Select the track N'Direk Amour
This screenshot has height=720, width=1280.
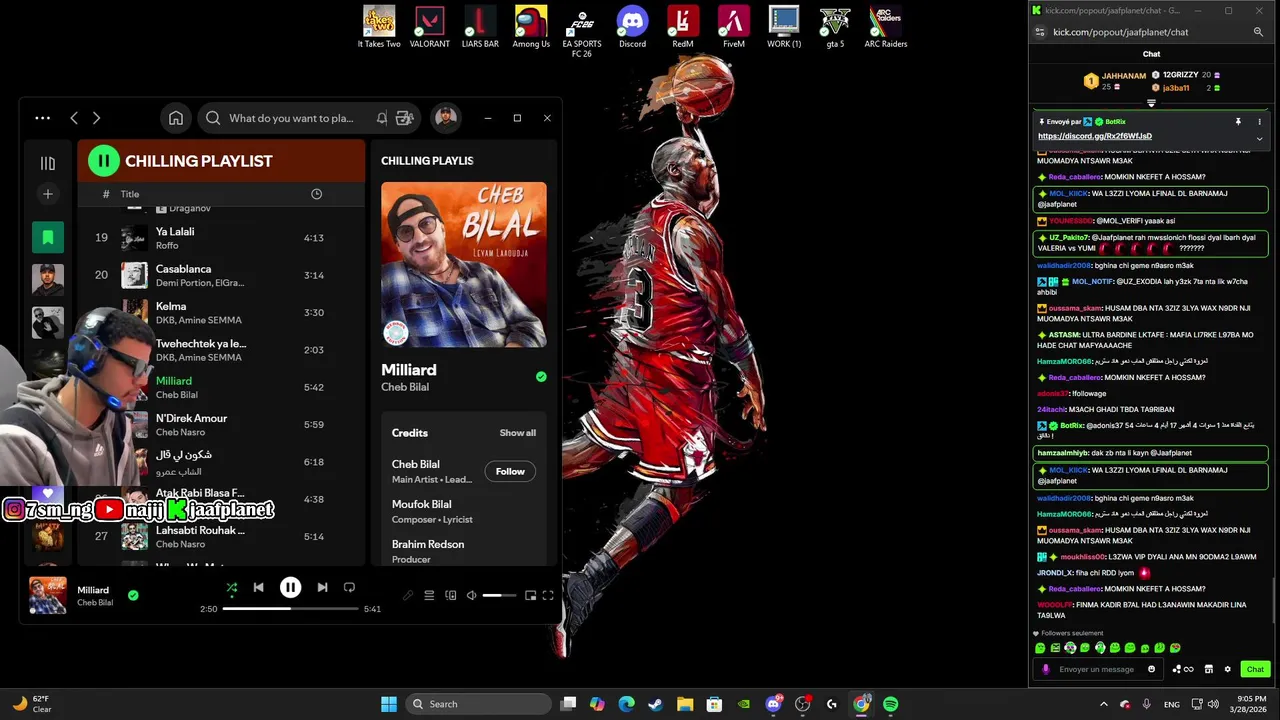[x=221, y=424]
